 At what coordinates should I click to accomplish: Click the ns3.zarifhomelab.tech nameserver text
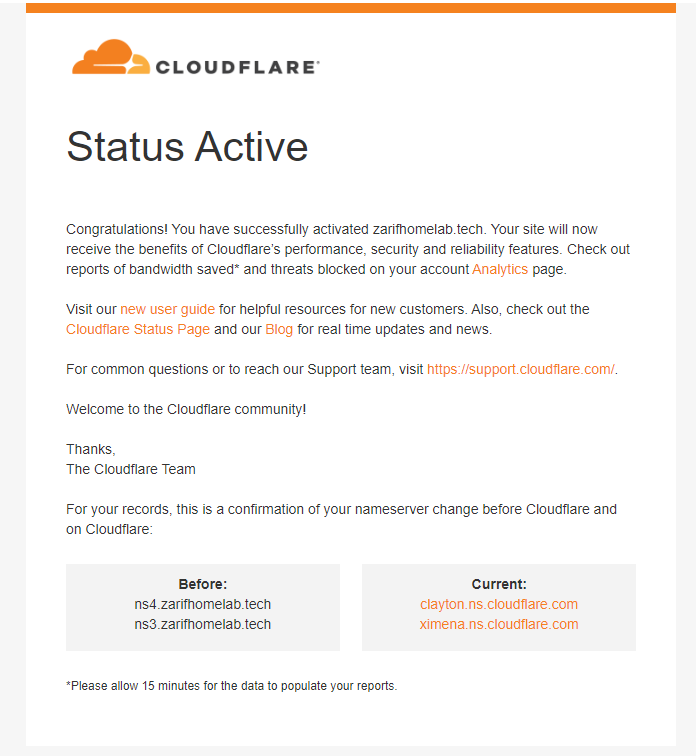[203, 624]
